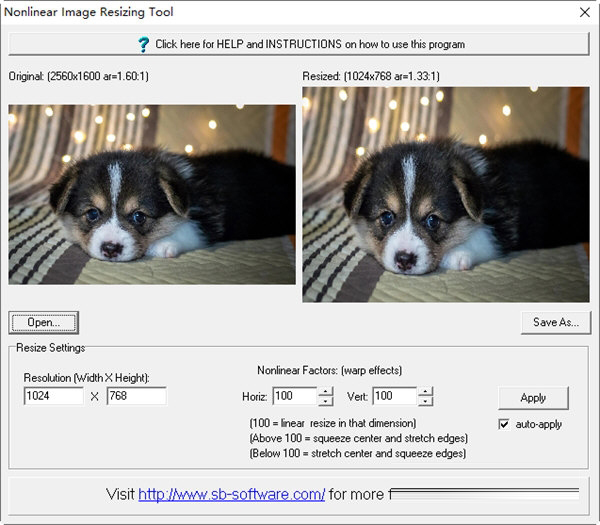The width and height of the screenshot is (600, 525).
Task: Click the 'Resolution (Width X Height):' label
Action: pyautogui.click(x=86, y=378)
